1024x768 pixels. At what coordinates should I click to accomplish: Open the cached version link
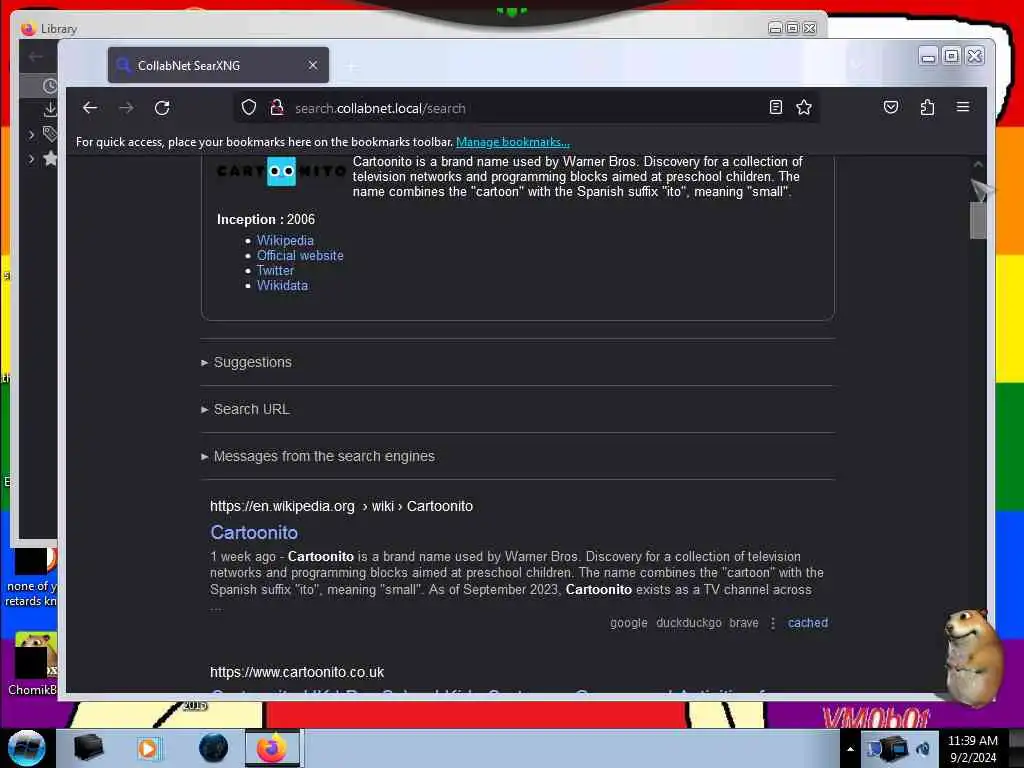(x=807, y=623)
